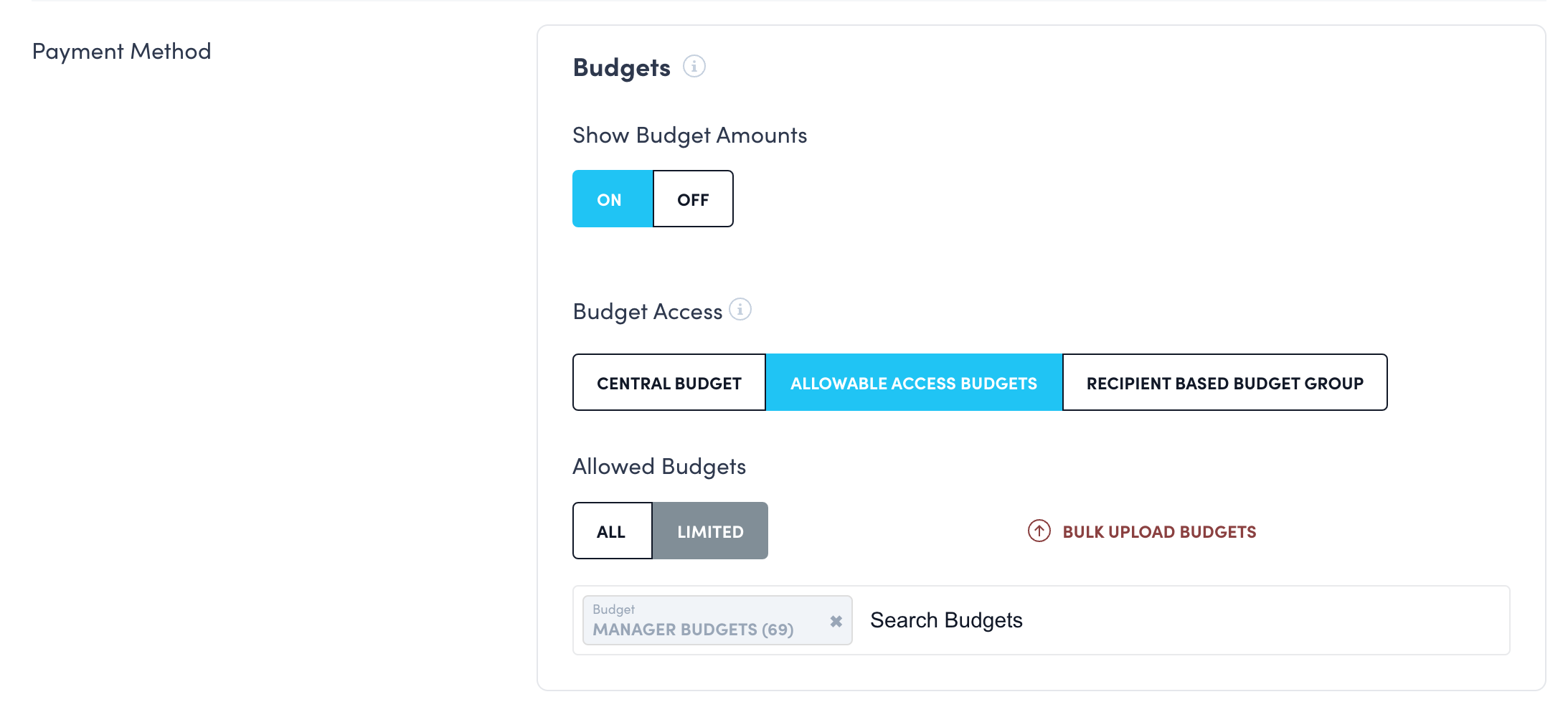This screenshot has width=1568, height=707.
Task: Click the Budget Access info icon
Action: tap(740, 310)
